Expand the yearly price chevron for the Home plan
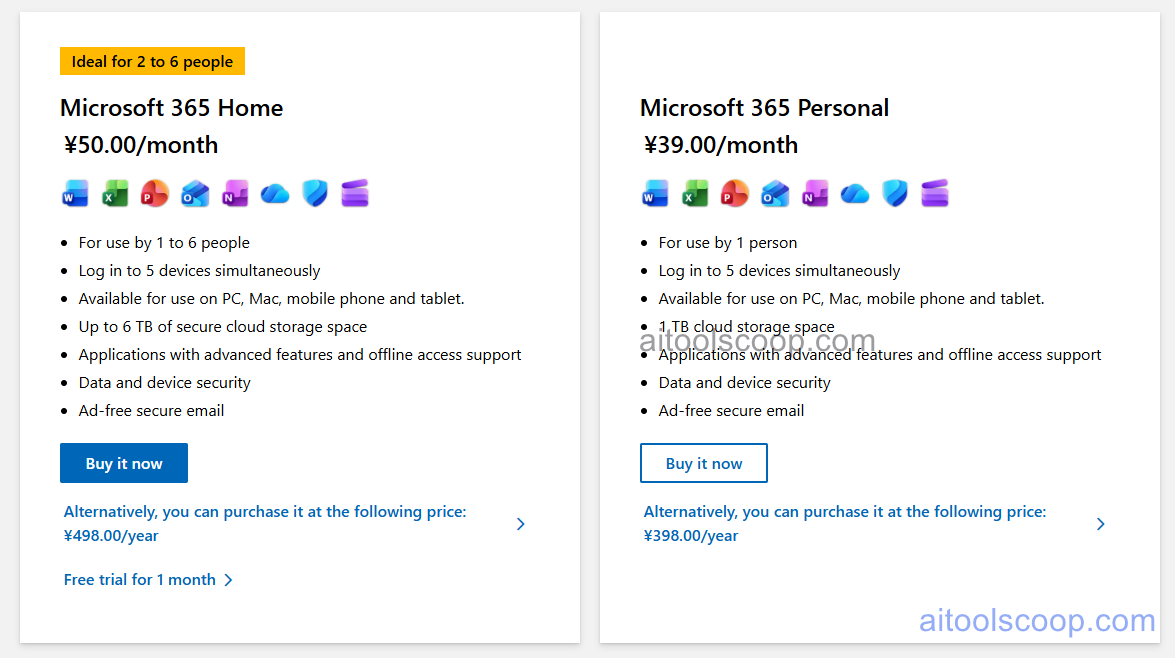 [520, 523]
